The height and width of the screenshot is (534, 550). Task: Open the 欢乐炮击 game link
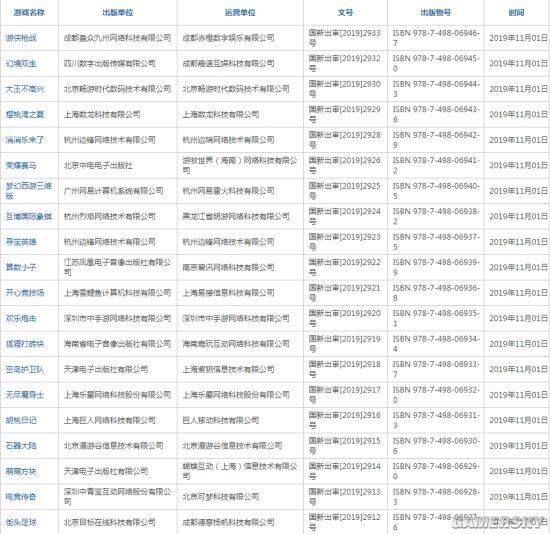coord(21,319)
